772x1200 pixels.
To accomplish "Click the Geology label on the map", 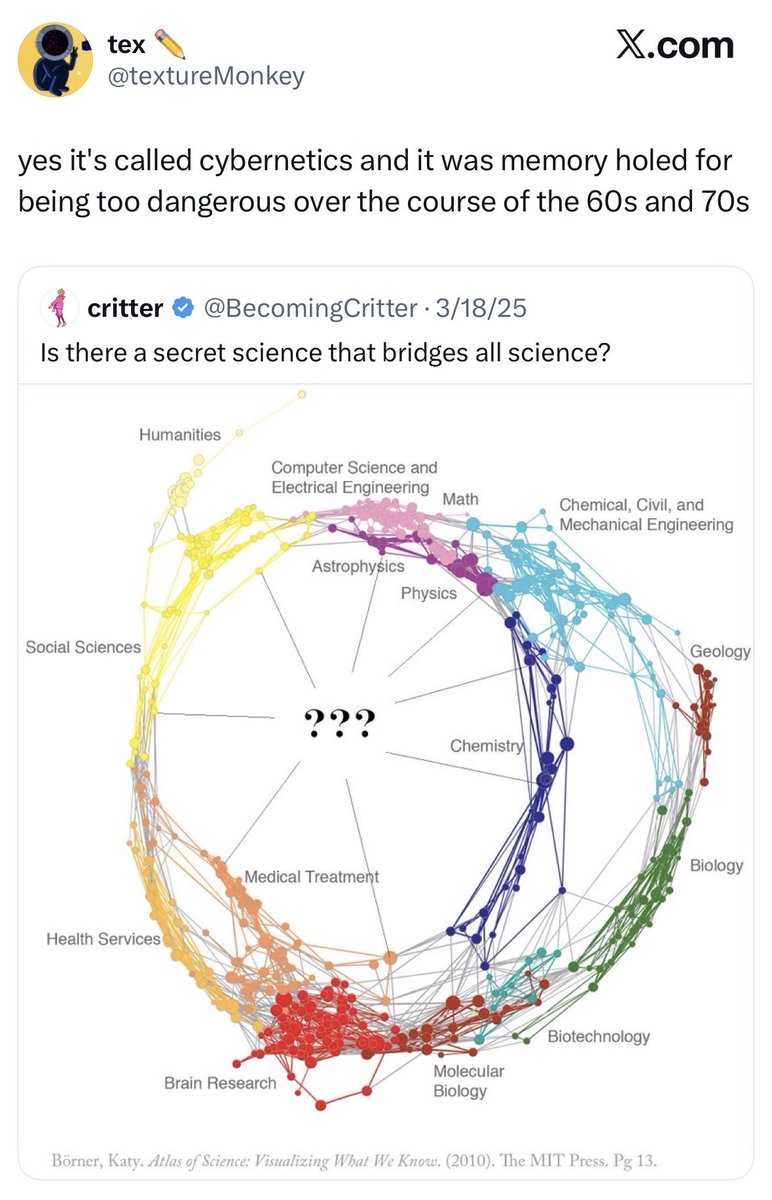I will [720, 651].
